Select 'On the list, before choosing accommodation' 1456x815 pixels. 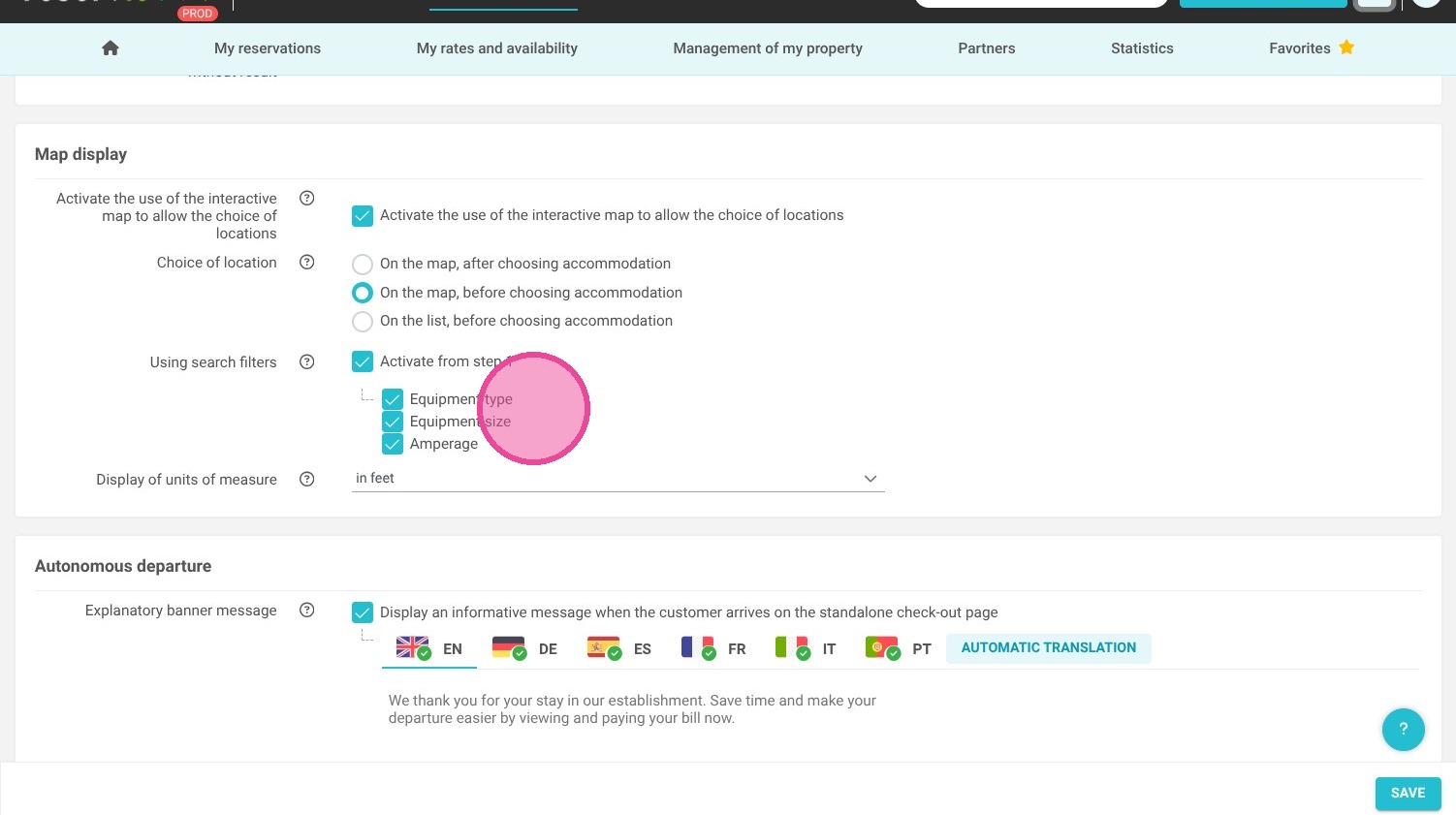[363, 321]
